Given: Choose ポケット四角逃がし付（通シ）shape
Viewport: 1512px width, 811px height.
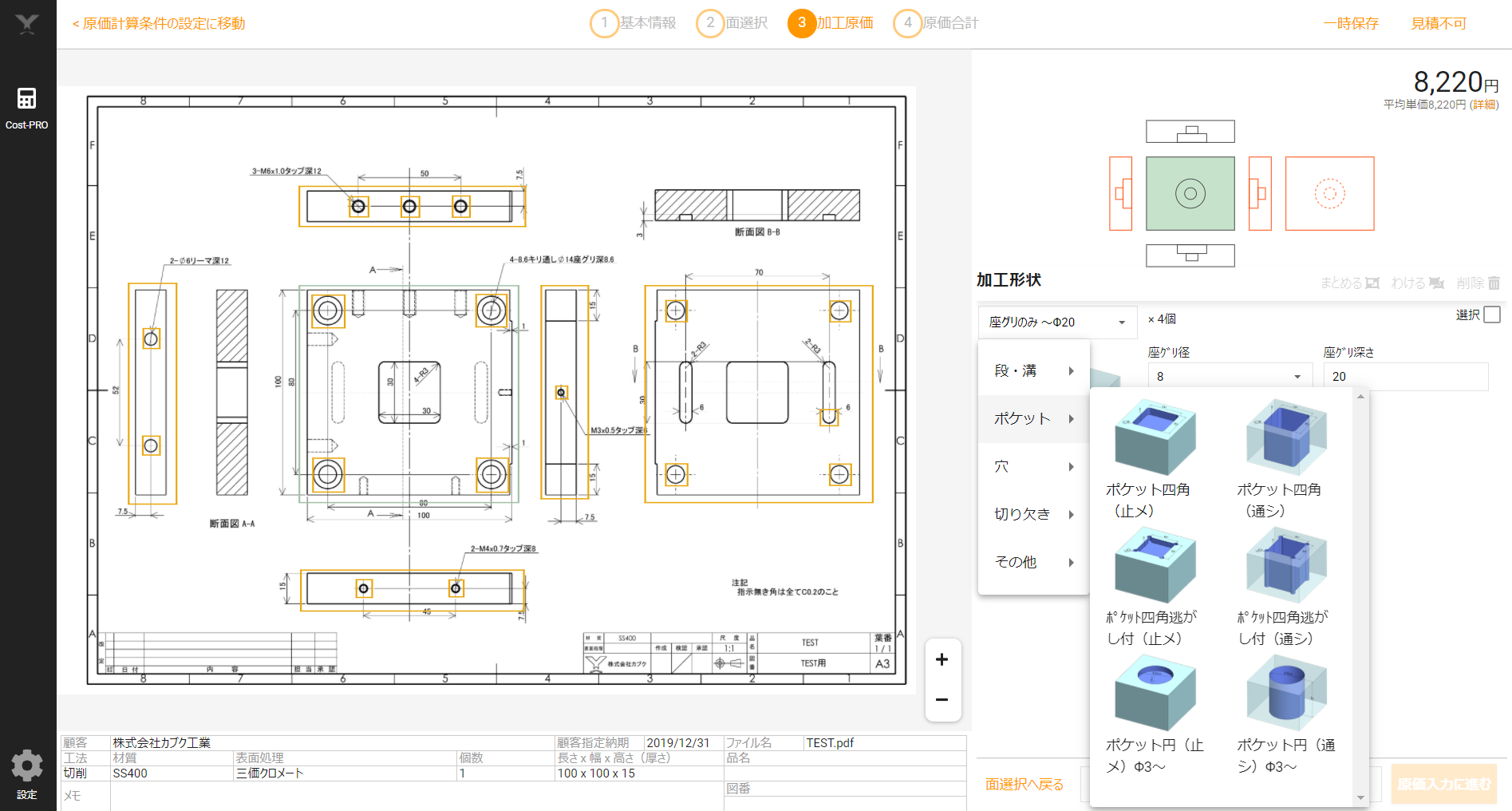Looking at the screenshot, I should 1286,566.
